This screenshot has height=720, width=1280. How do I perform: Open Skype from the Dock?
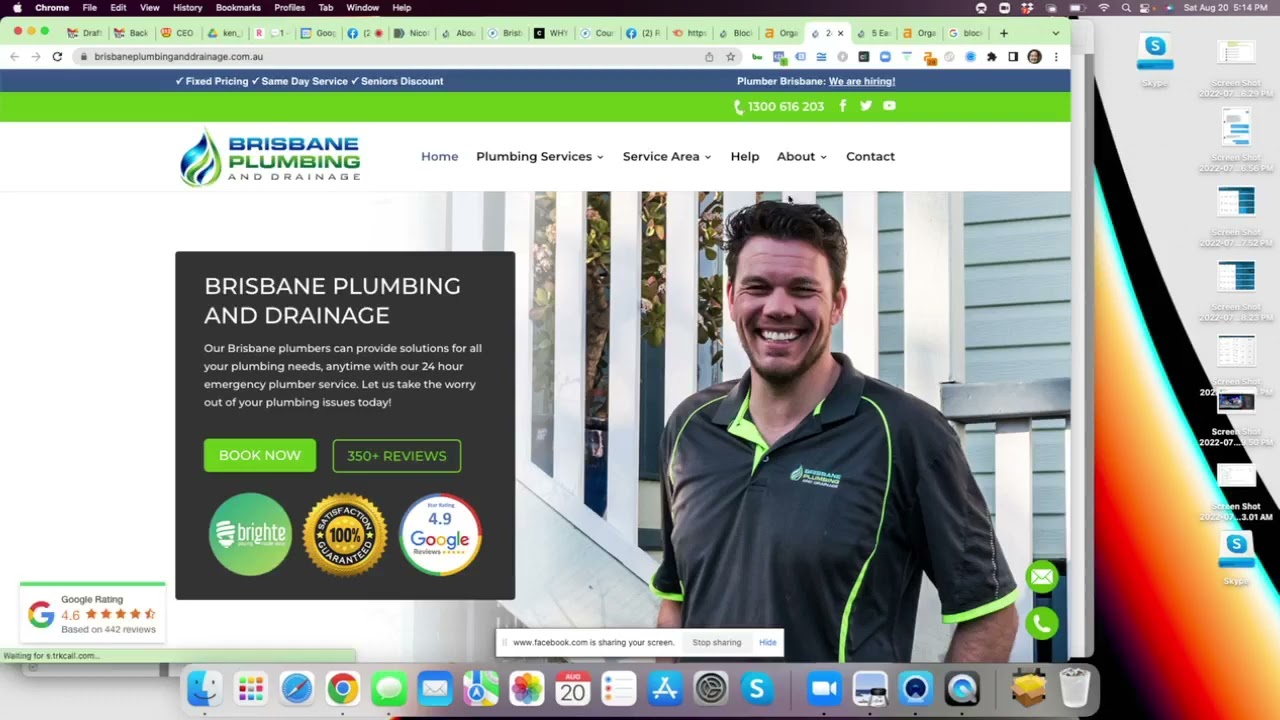757,688
